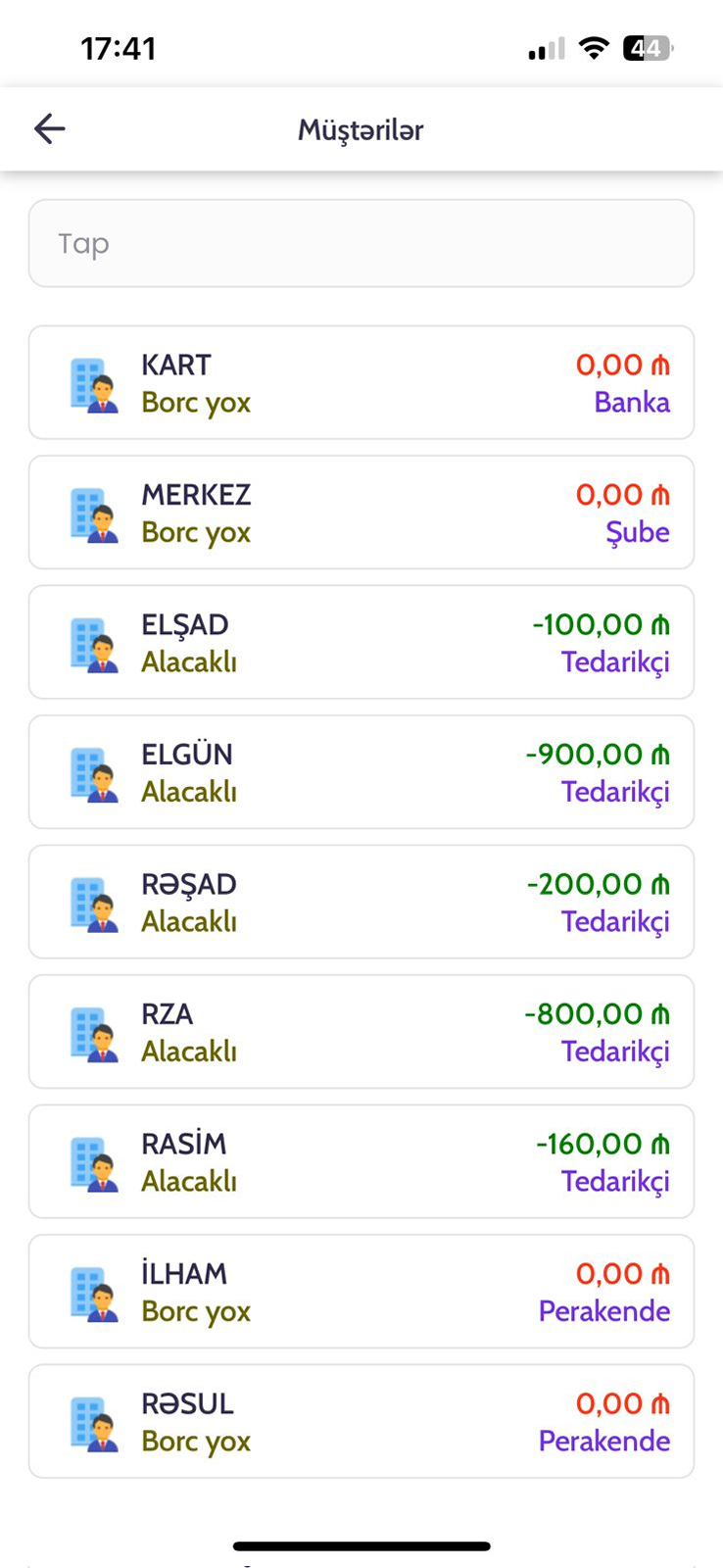Click the avatar icon beside KART
The height and width of the screenshot is (1568, 723).
click(x=94, y=384)
